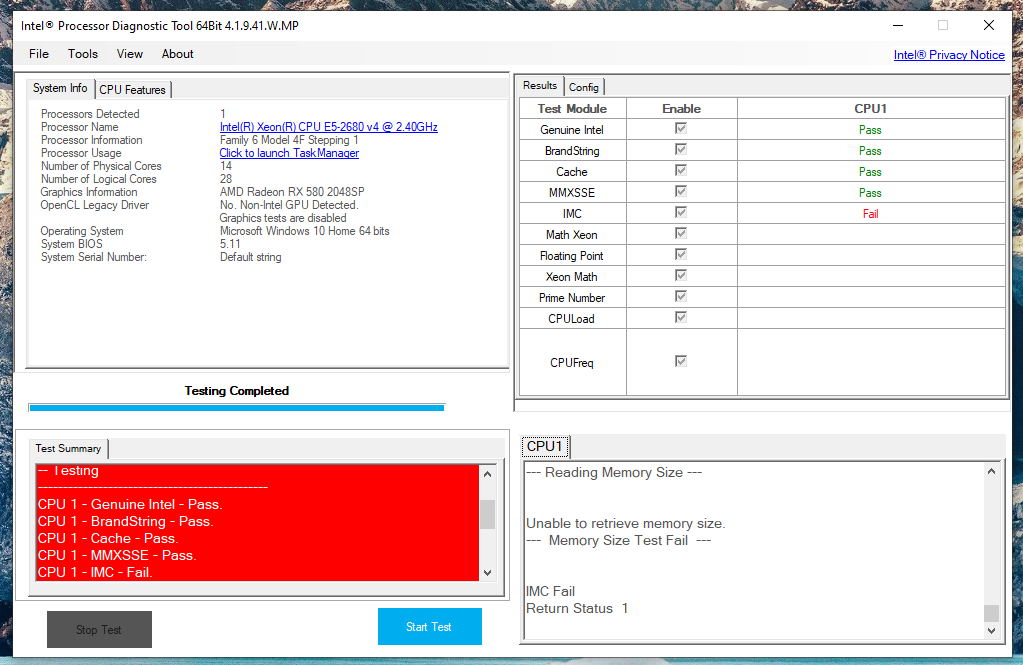Toggle the Cache enable checkbox
This screenshot has width=1023, height=665.
[680, 170]
